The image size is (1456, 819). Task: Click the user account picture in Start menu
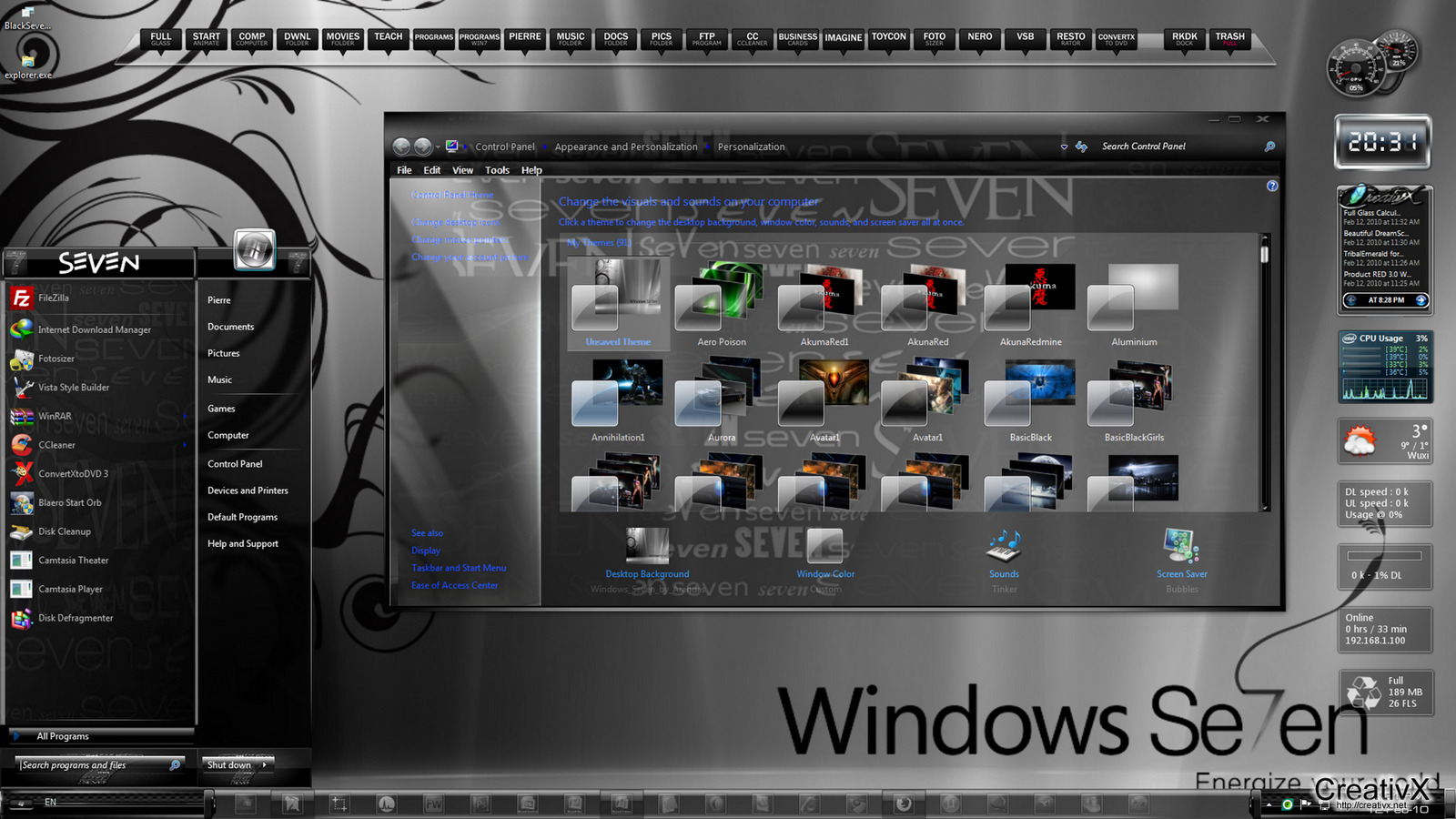click(x=255, y=248)
